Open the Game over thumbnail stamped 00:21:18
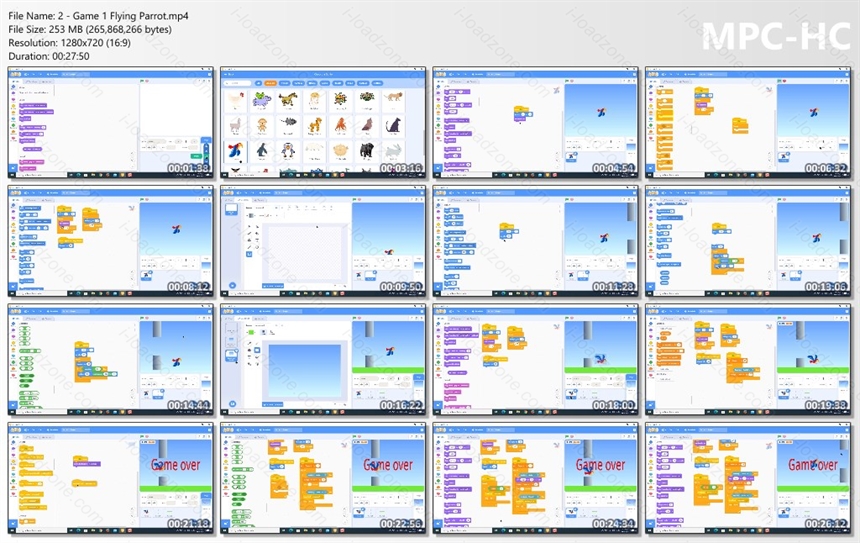860x543 pixels. tap(111, 479)
